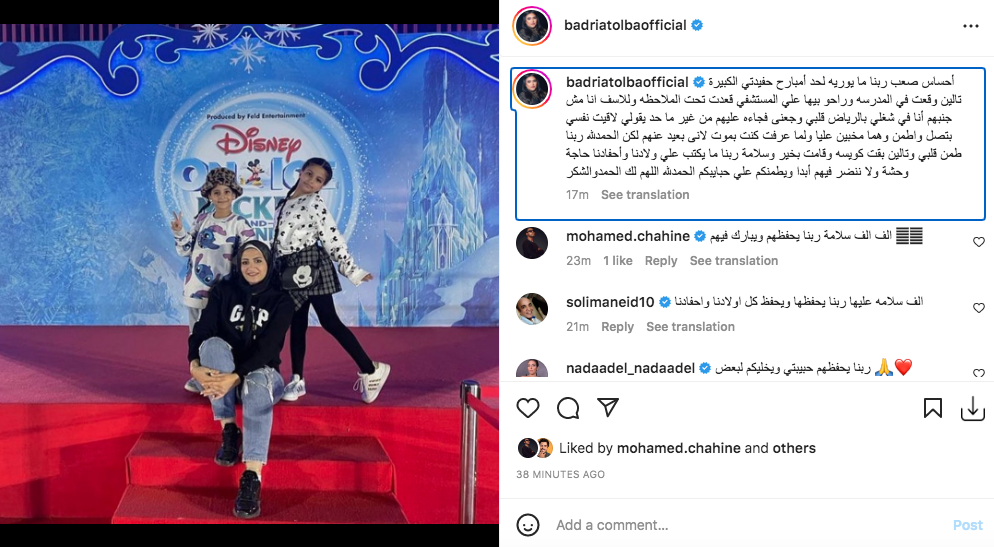Save post with bookmark icon
This screenshot has height=547, width=994.
pos(933,408)
